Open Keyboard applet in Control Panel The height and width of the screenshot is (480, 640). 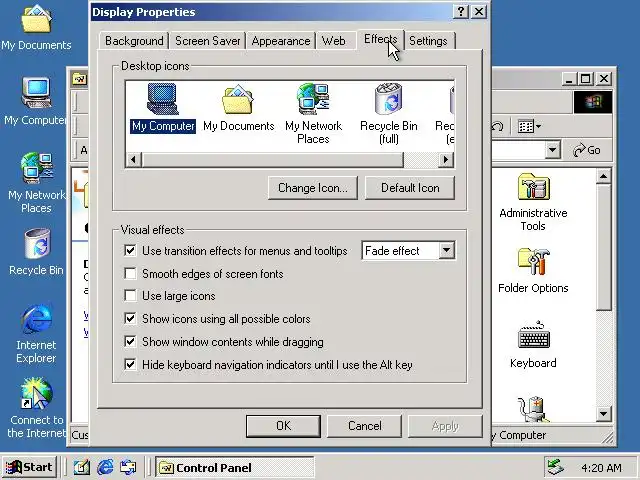(533, 345)
